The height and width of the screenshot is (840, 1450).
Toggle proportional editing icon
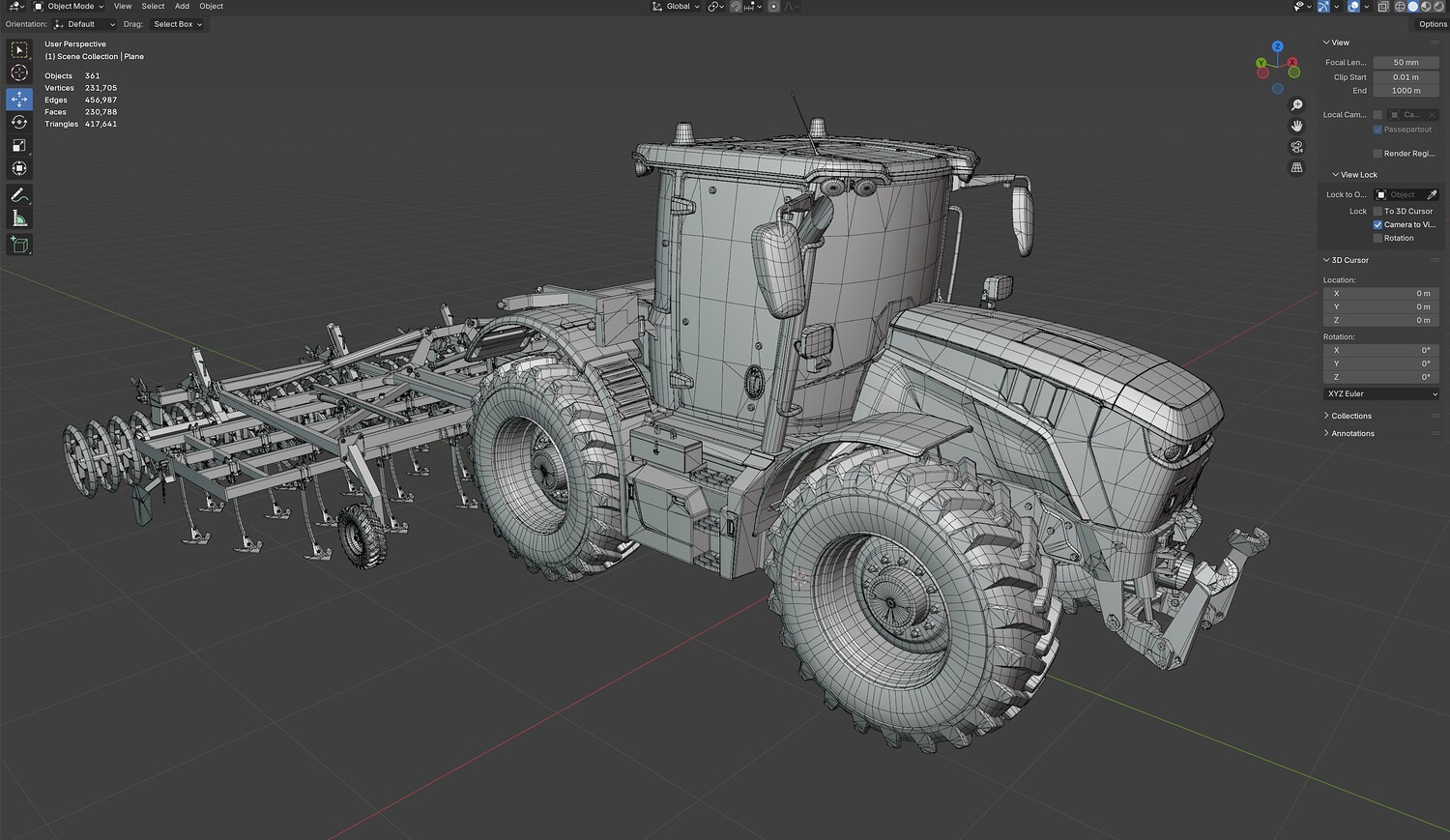(x=773, y=7)
